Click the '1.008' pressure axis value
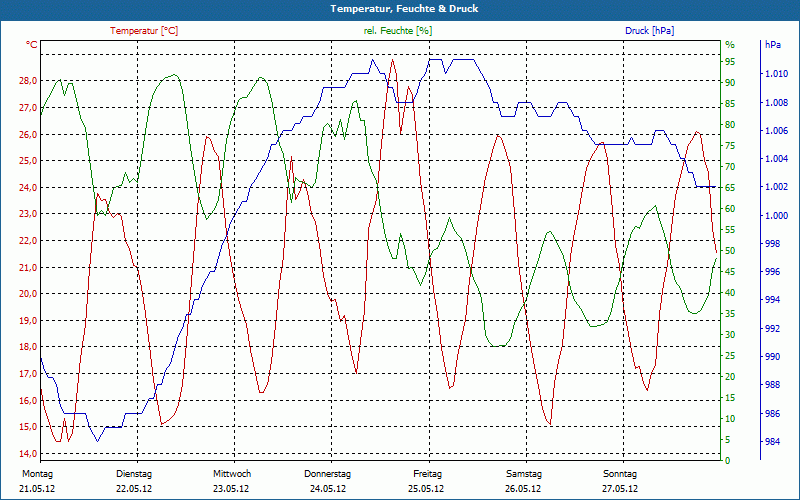 [x=776, y=103]
